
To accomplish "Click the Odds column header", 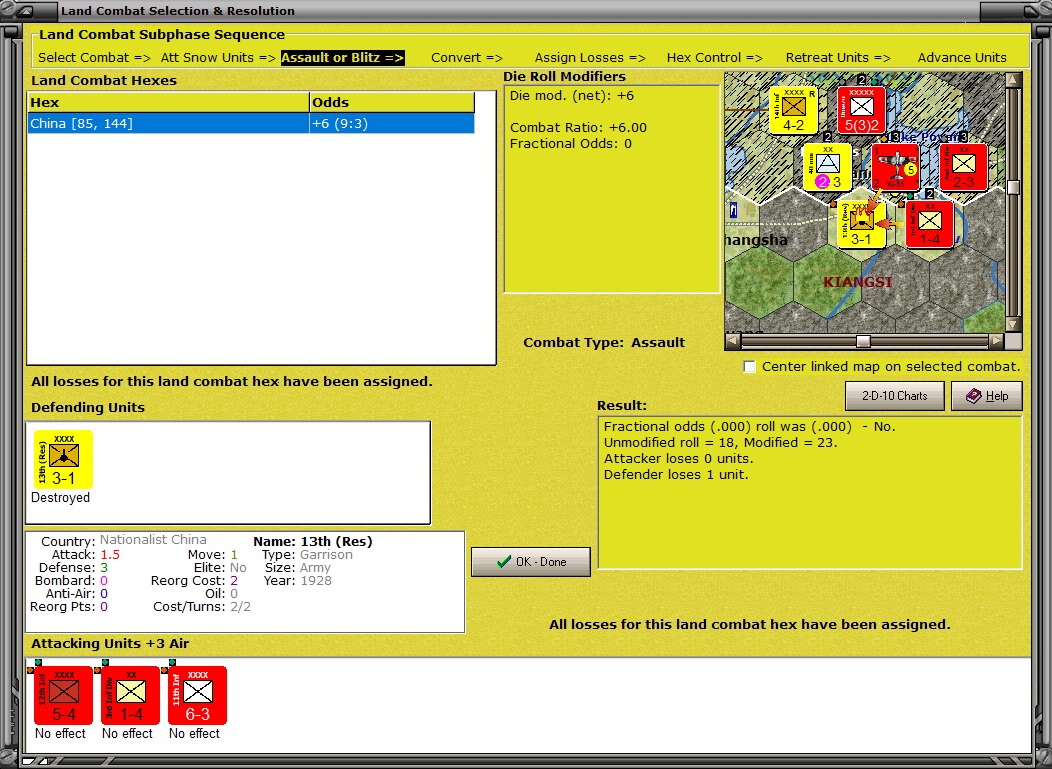I will pos(392,103).
